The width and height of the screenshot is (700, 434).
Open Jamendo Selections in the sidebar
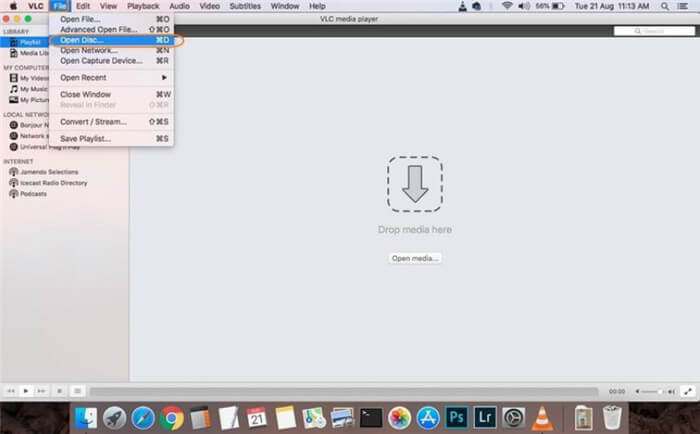pyautogui.click(x=44, y=172)
